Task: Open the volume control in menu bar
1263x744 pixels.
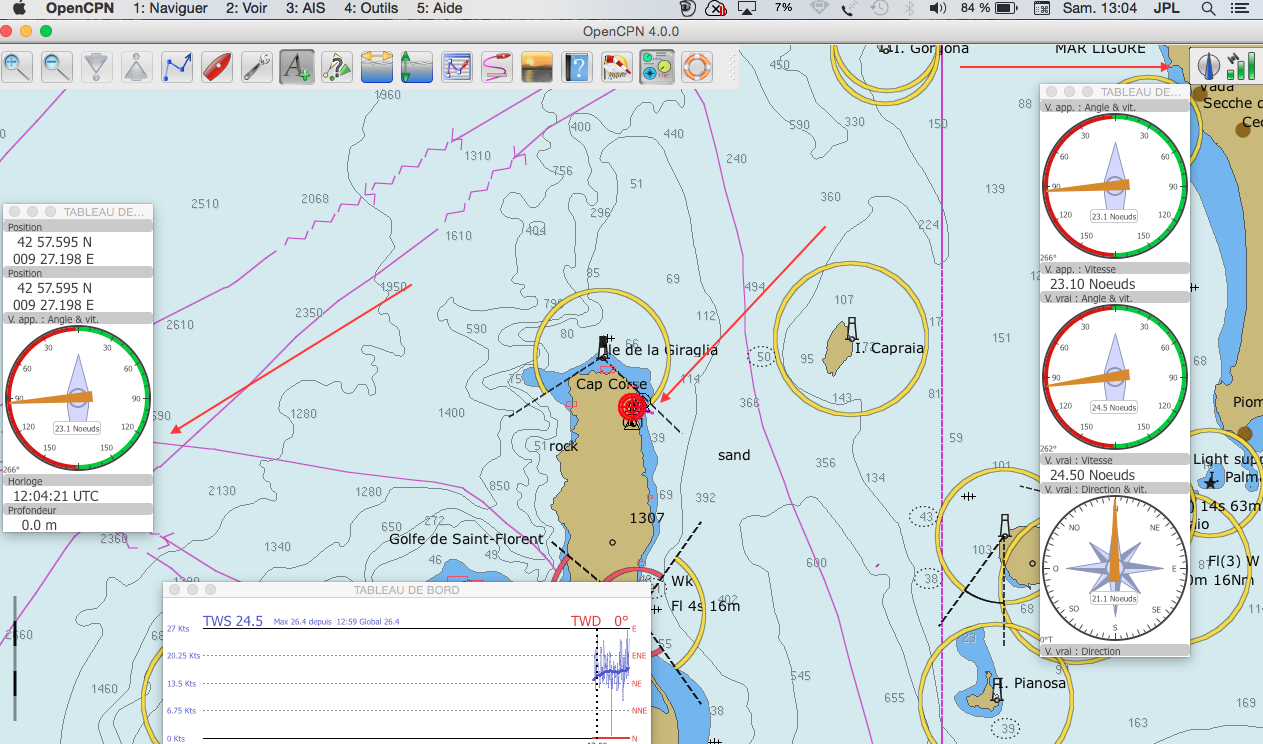Action: 937,8
